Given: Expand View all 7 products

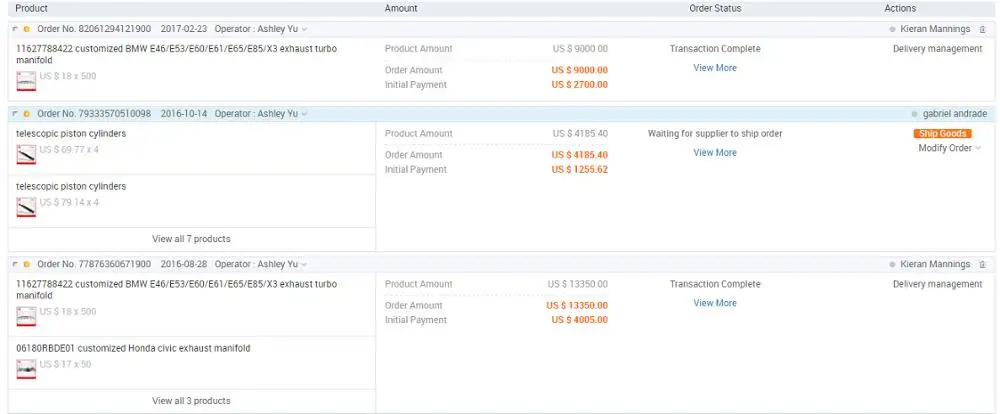Looking at the screenshot, I should click(191, 239).
